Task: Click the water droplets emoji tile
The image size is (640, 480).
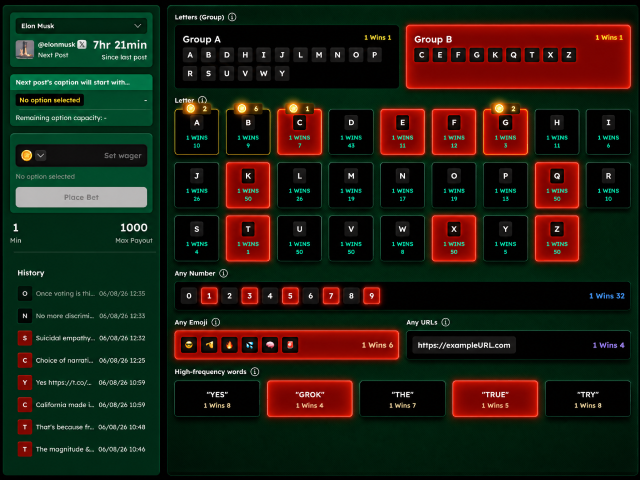Action: click(249, 345)
